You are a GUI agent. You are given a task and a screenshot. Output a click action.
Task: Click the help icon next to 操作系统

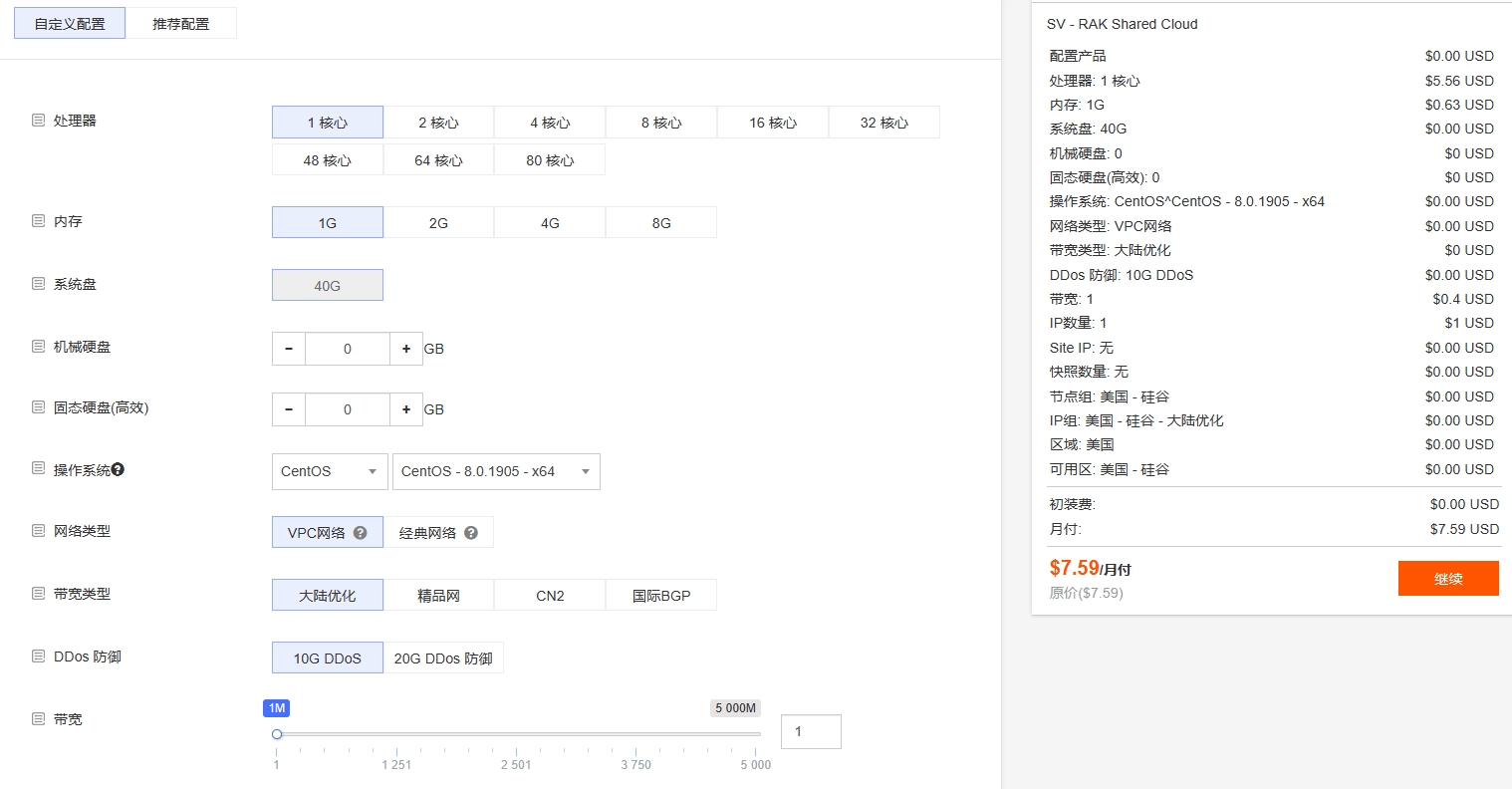point(118,469)
